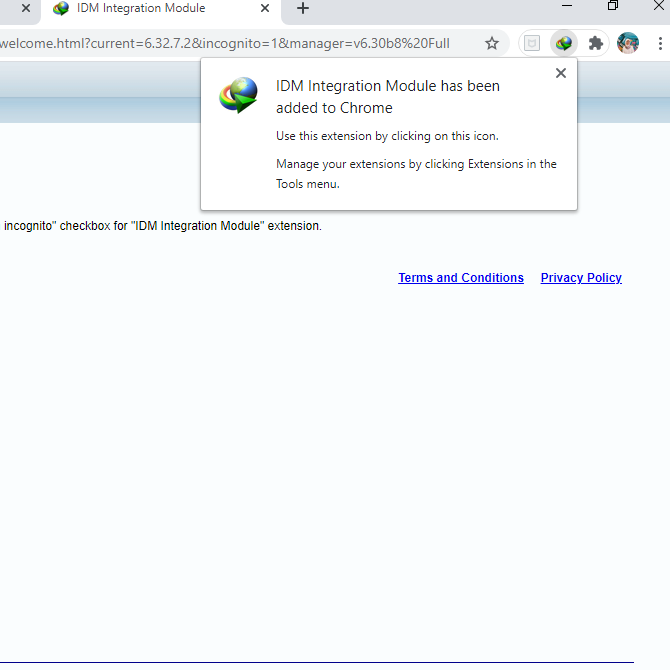Restore down the Chrome window
670x670 pixels.
tap(613, 6)
